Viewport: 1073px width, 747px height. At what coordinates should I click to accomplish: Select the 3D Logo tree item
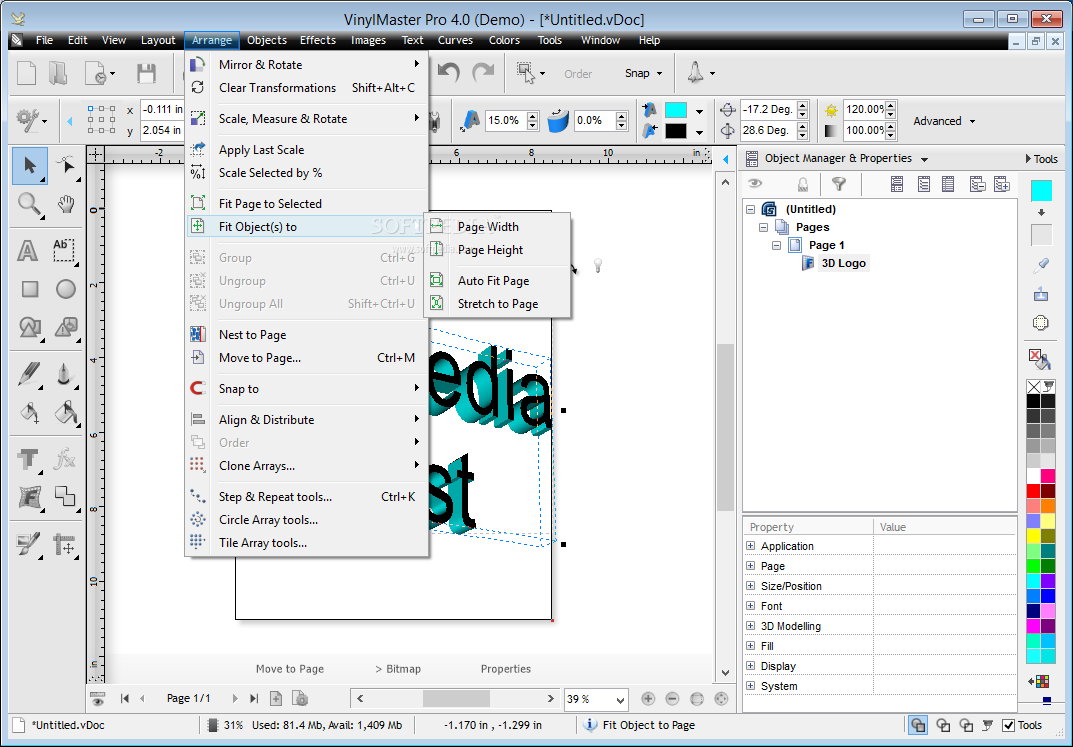pos(843,263)
